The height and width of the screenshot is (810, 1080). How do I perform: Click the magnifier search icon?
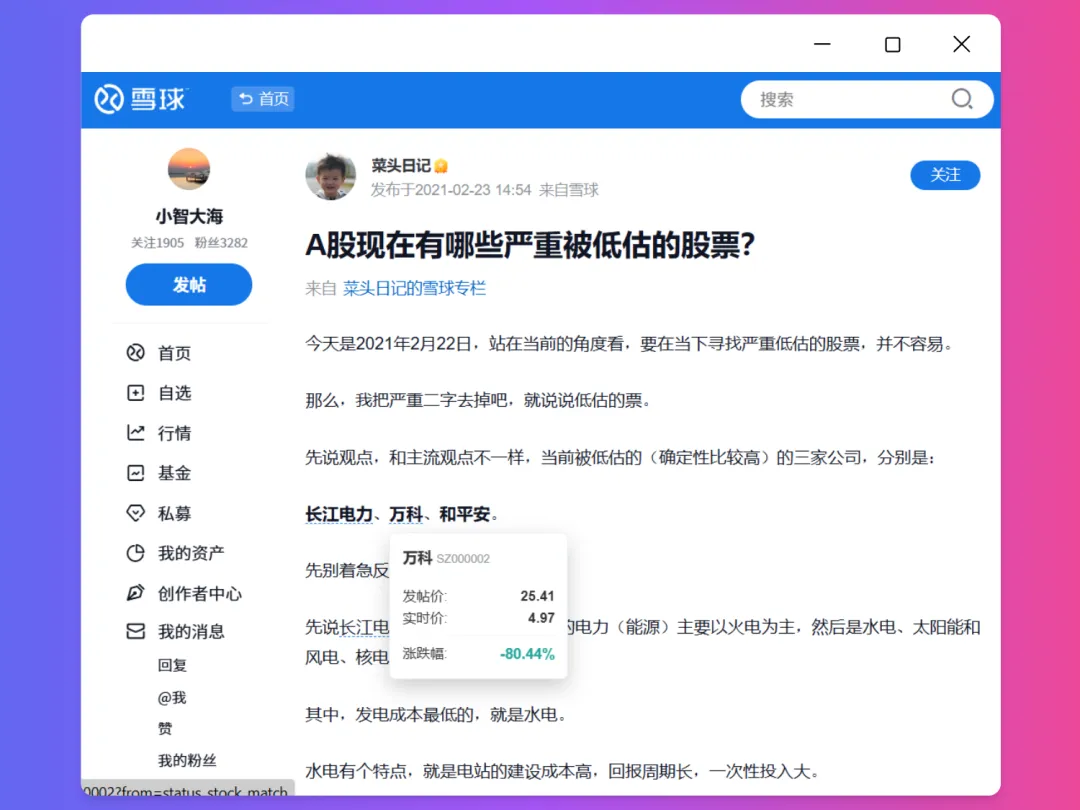point(962,99)
